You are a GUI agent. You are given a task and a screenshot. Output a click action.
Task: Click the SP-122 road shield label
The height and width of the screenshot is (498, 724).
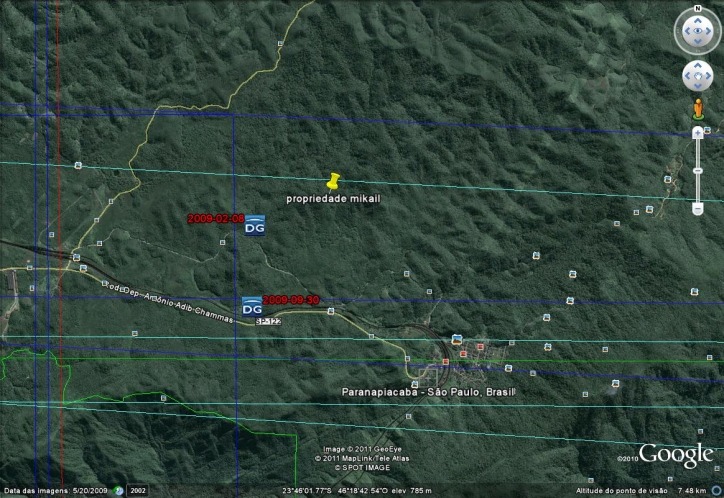pyautogui.click(x=268, y=321)
